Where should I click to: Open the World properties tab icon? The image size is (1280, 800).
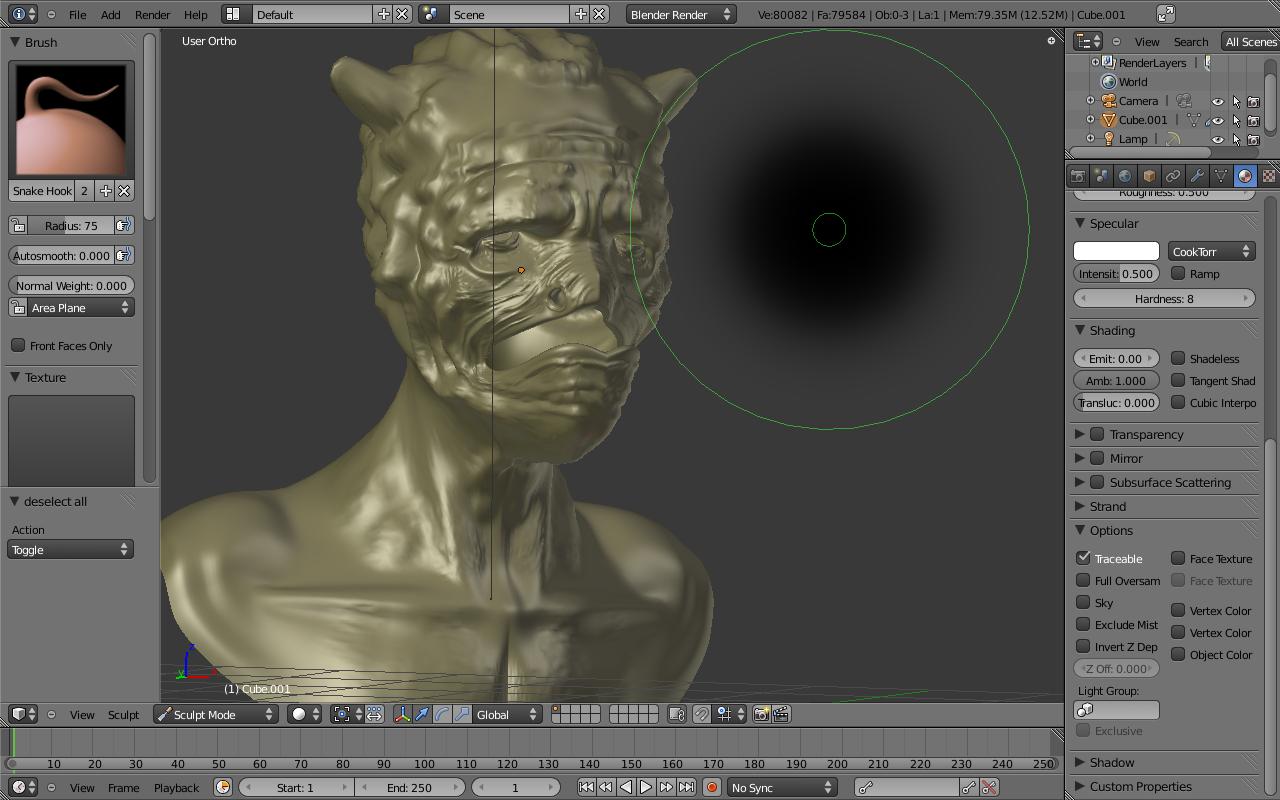click(1125, 176)
